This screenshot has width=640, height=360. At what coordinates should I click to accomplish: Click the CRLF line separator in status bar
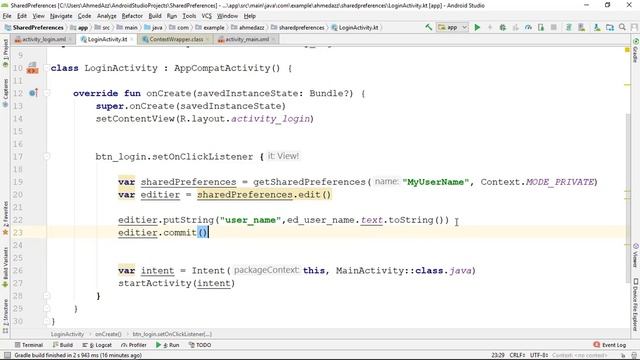tap(517, 356)
